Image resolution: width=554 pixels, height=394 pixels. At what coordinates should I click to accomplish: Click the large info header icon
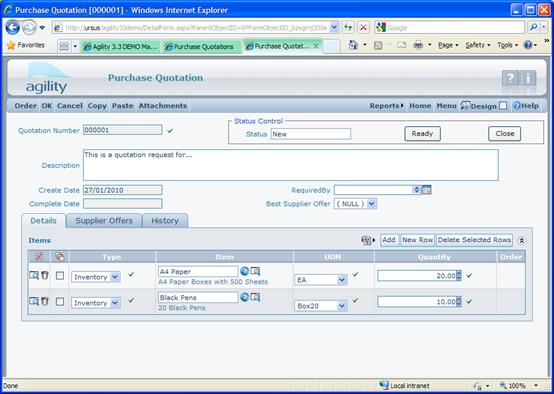[x=528, y=78]
